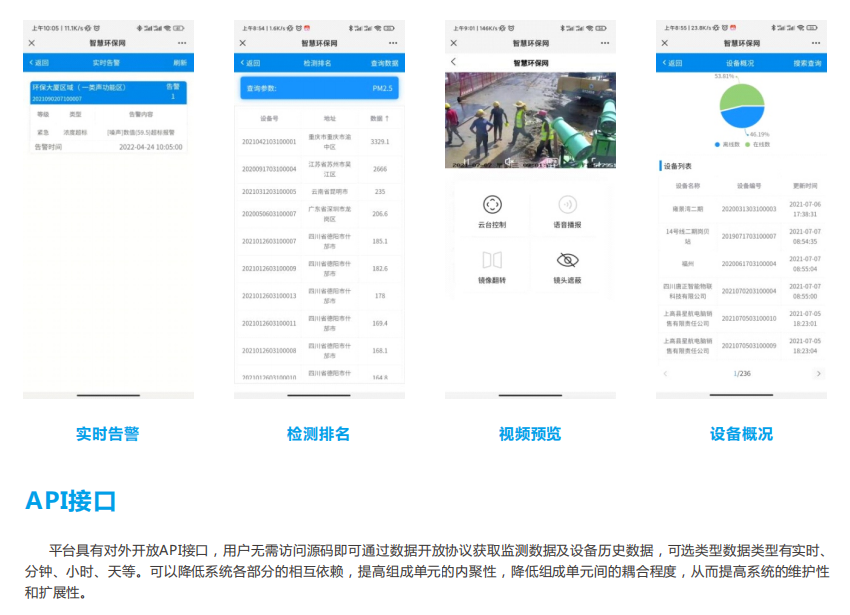Click blue segment of pie chart

(x=745, y=118)
